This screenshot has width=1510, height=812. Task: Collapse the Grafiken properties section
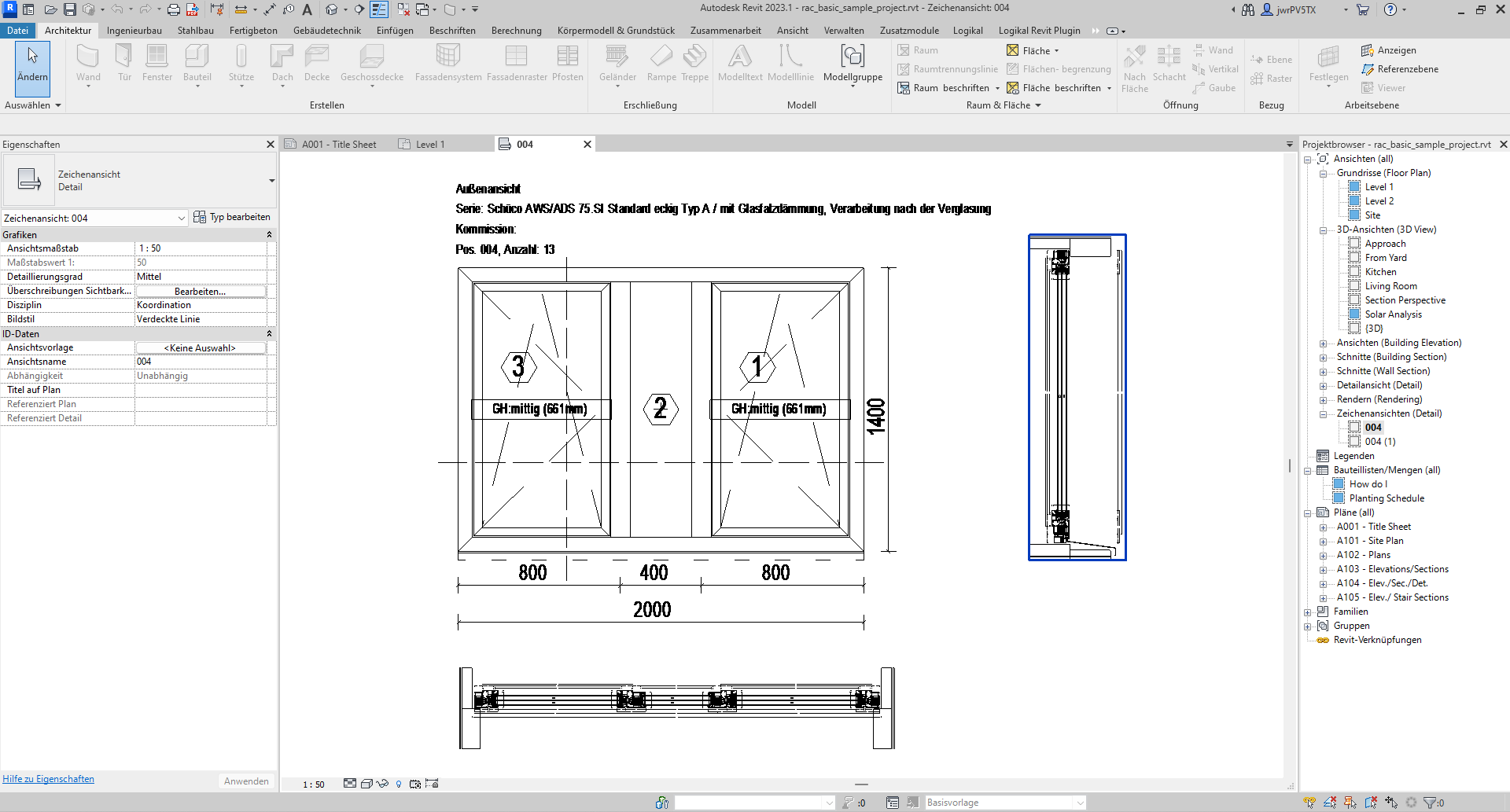269,235
